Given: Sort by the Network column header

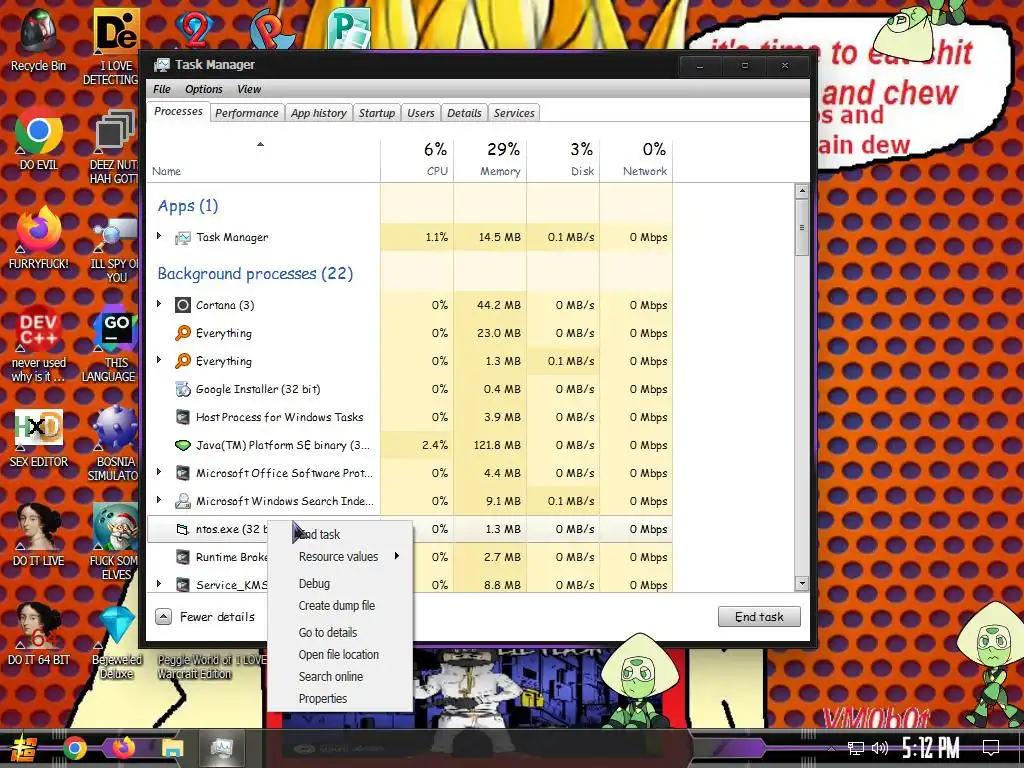Looking at the screenshot, I should (637, 159).
